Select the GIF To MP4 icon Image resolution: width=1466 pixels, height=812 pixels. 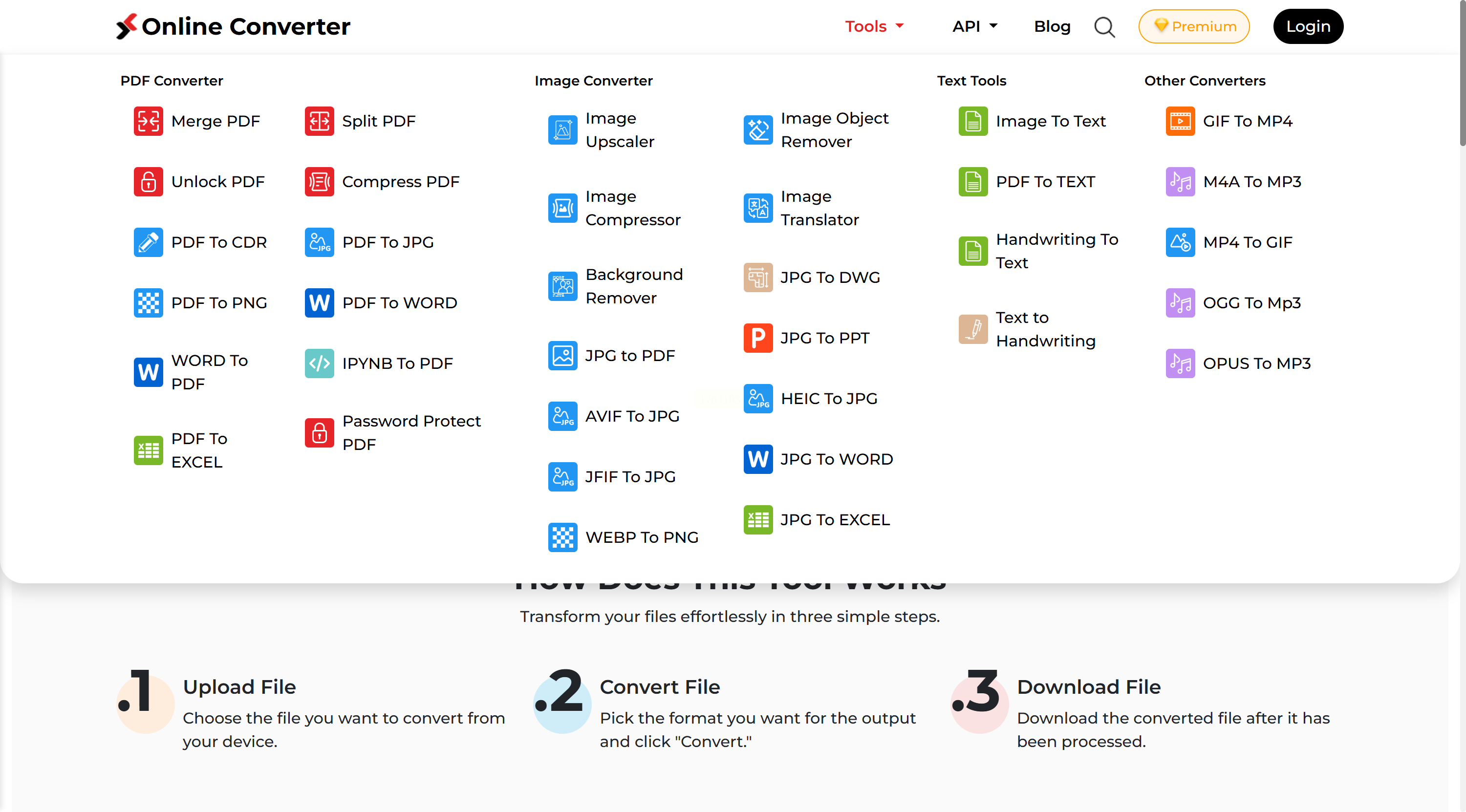1180,121
